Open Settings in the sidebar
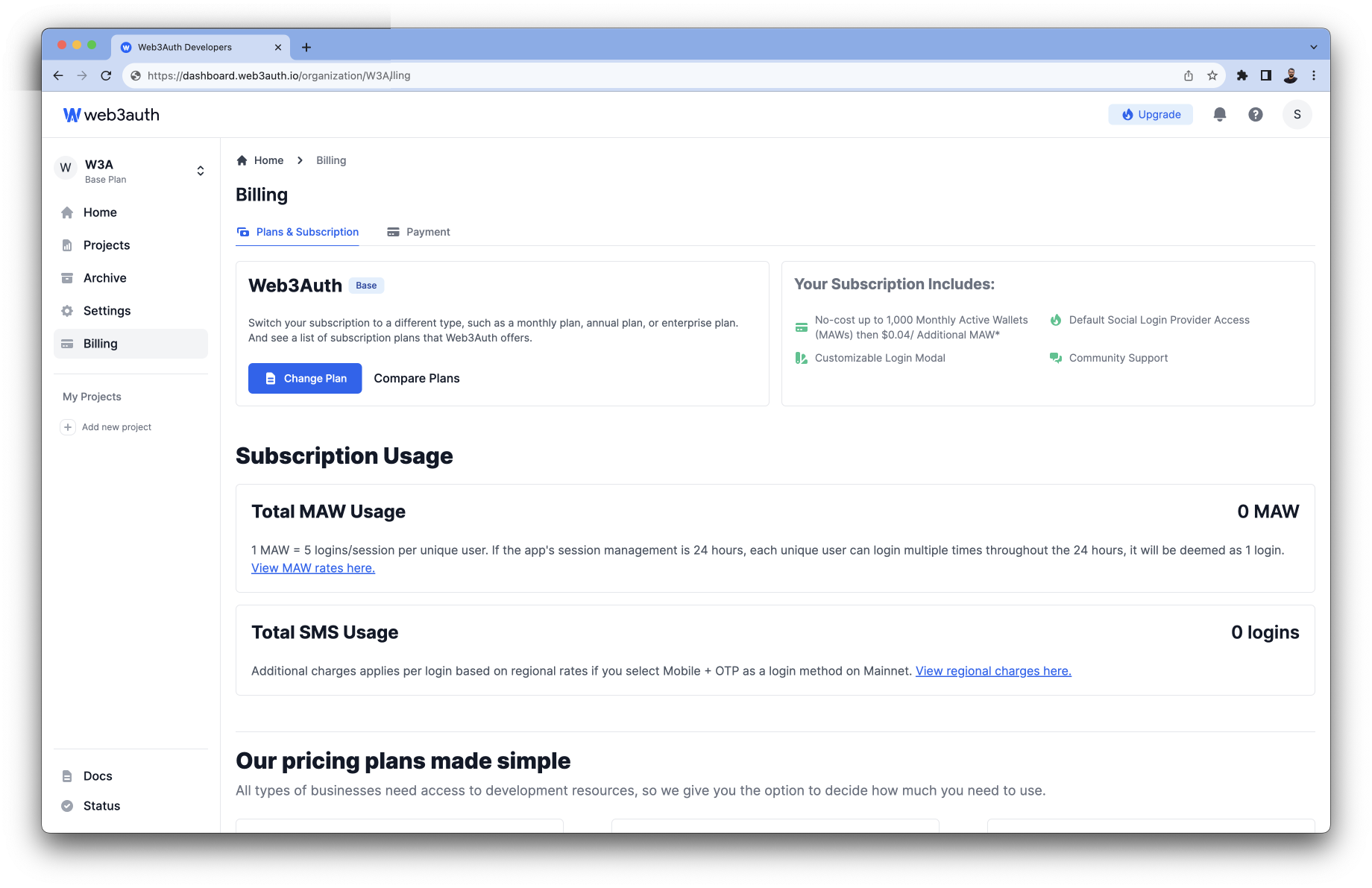Viewport: 1372px width, 888px height. (x=130, y=311)
